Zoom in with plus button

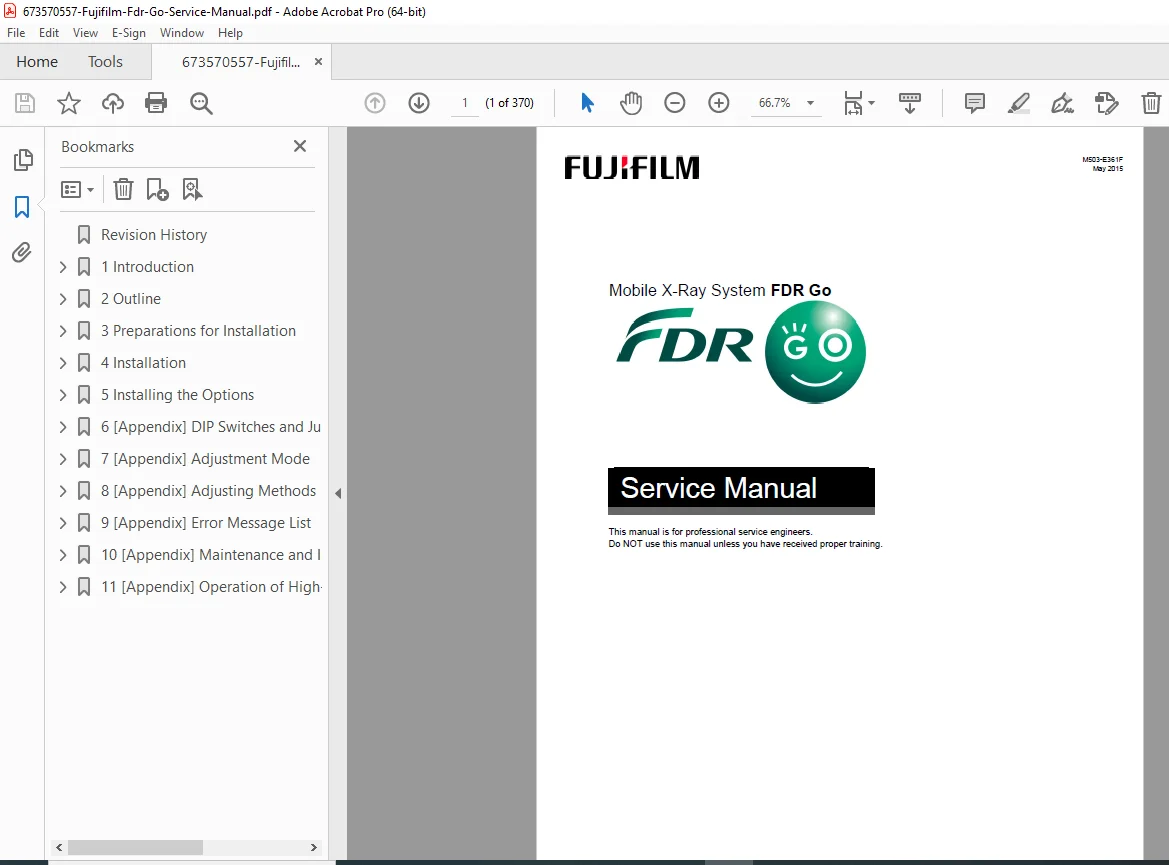coord(719,103)
